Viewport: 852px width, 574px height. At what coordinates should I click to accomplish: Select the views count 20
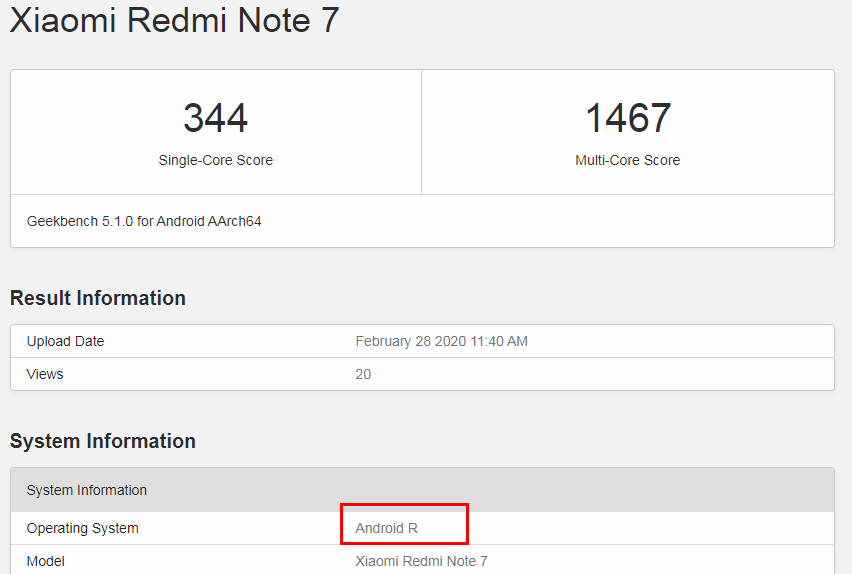(363, 374)
